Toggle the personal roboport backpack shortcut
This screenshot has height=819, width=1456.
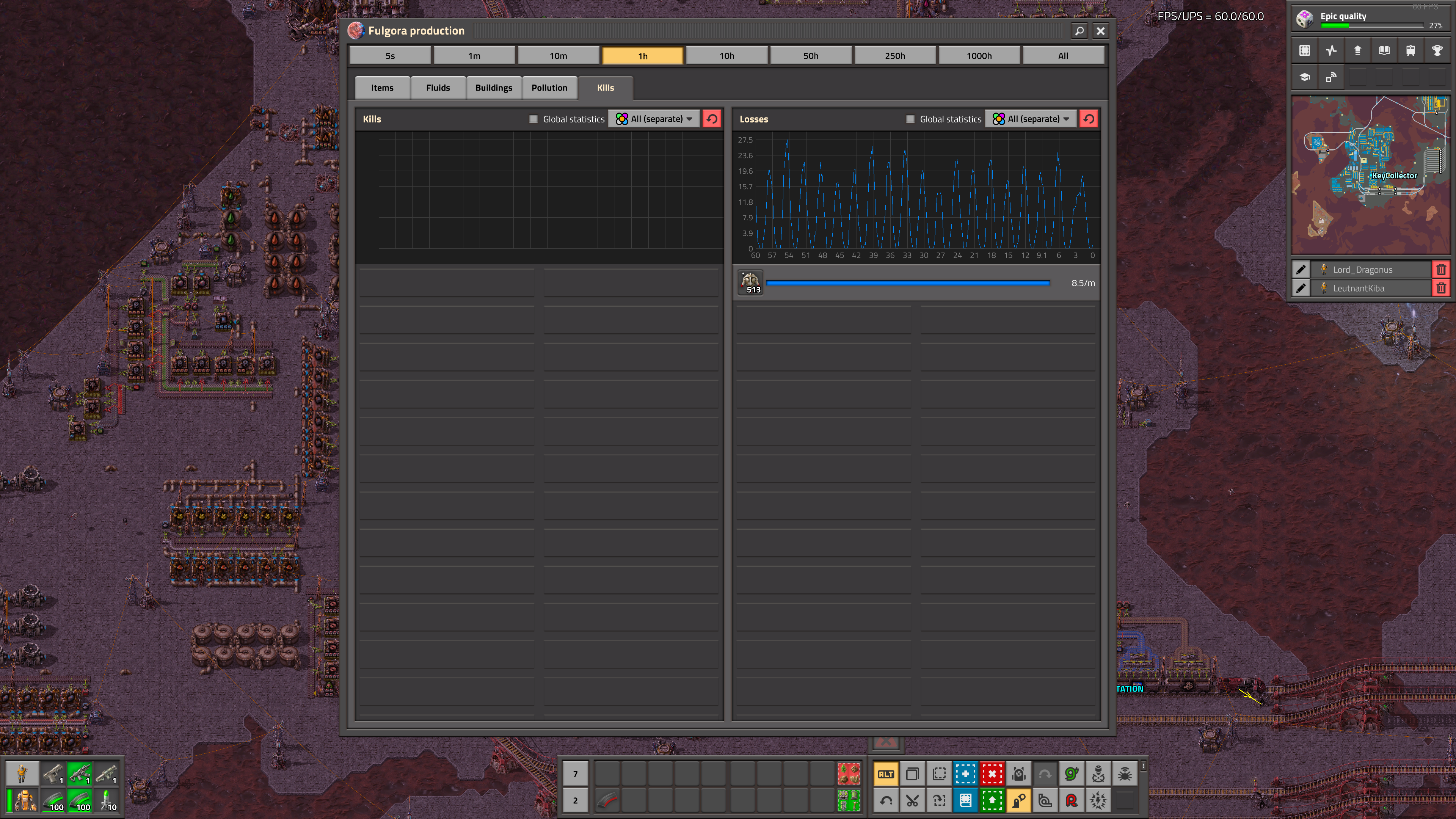click(x=1018, y=774)
